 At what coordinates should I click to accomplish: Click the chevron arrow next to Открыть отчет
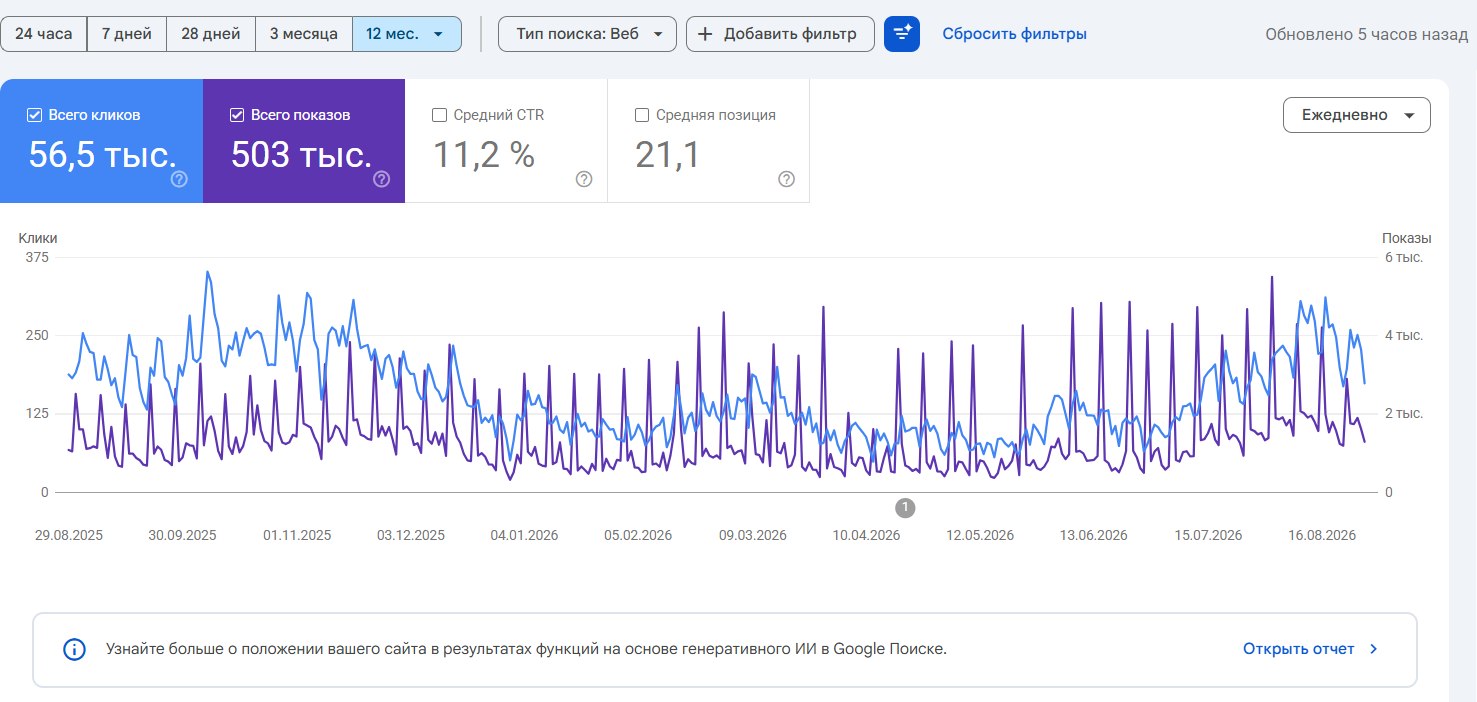coord(1374,649)
